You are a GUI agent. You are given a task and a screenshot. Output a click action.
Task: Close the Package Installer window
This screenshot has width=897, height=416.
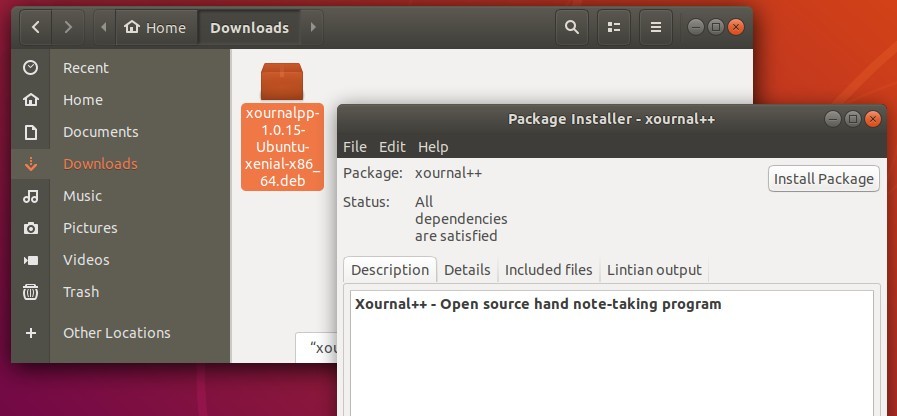tap(872, 119)
